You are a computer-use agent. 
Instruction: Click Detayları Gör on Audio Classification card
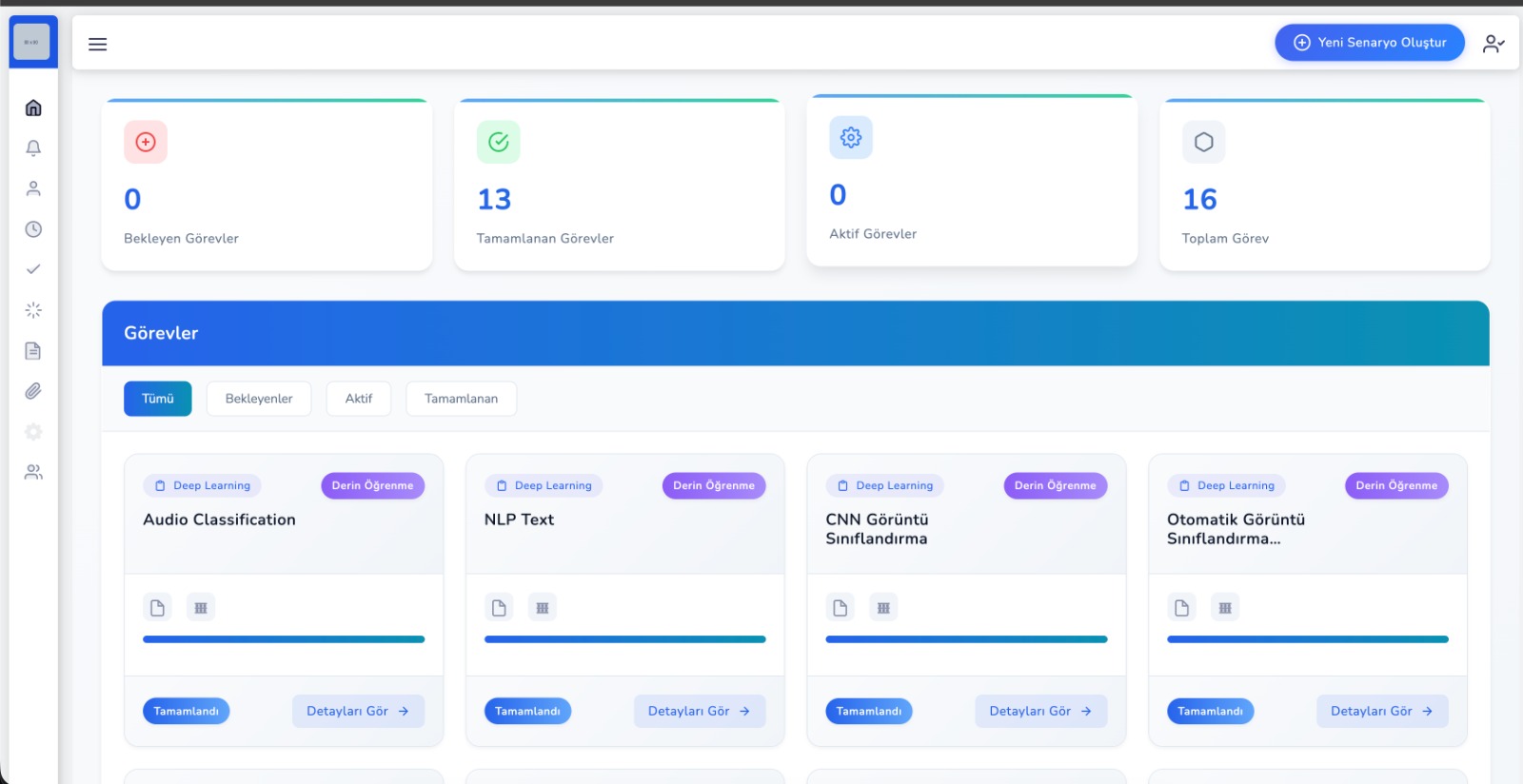pos(358,711)
